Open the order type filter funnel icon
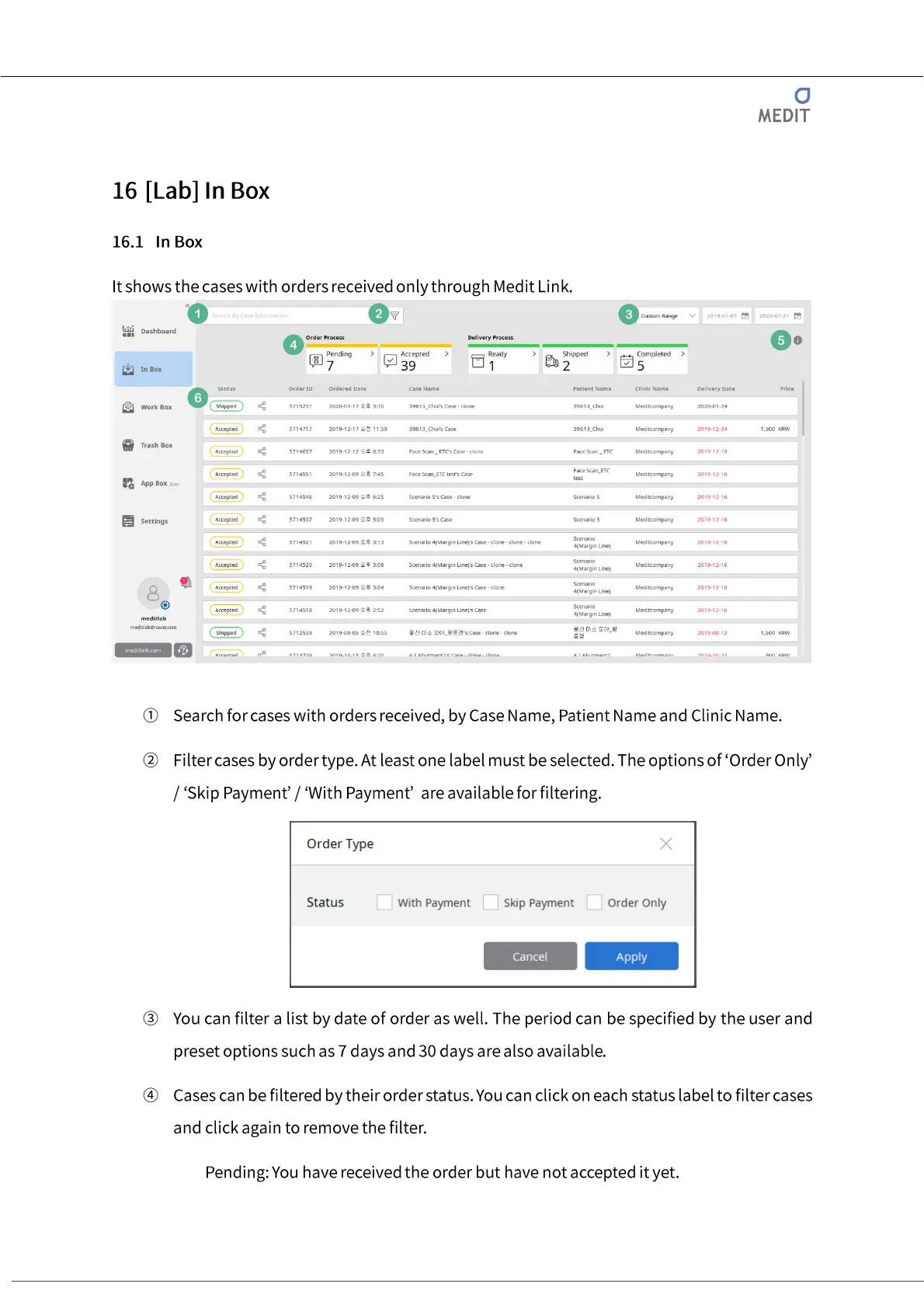 (394, 316)
